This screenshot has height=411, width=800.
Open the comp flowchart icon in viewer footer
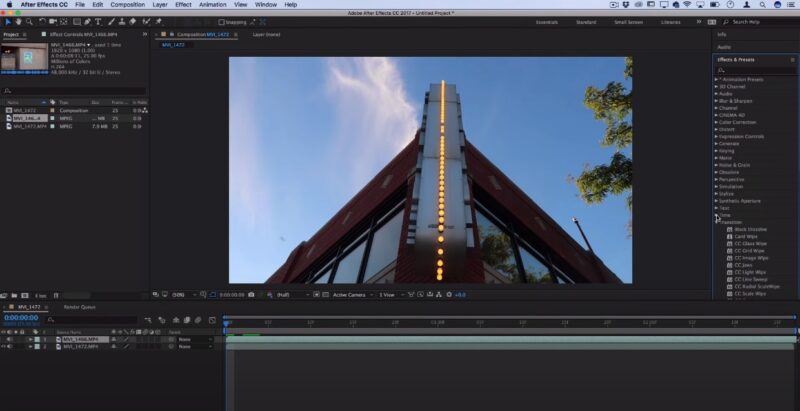coord(439,295)
